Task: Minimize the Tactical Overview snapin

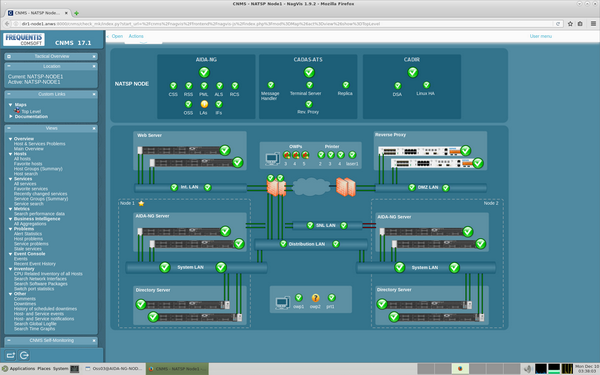Action: point(9,56)
